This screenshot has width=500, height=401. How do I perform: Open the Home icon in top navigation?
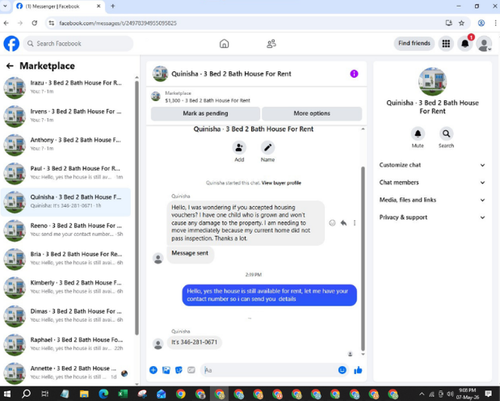pyautogui.click(x=224, y=44)
